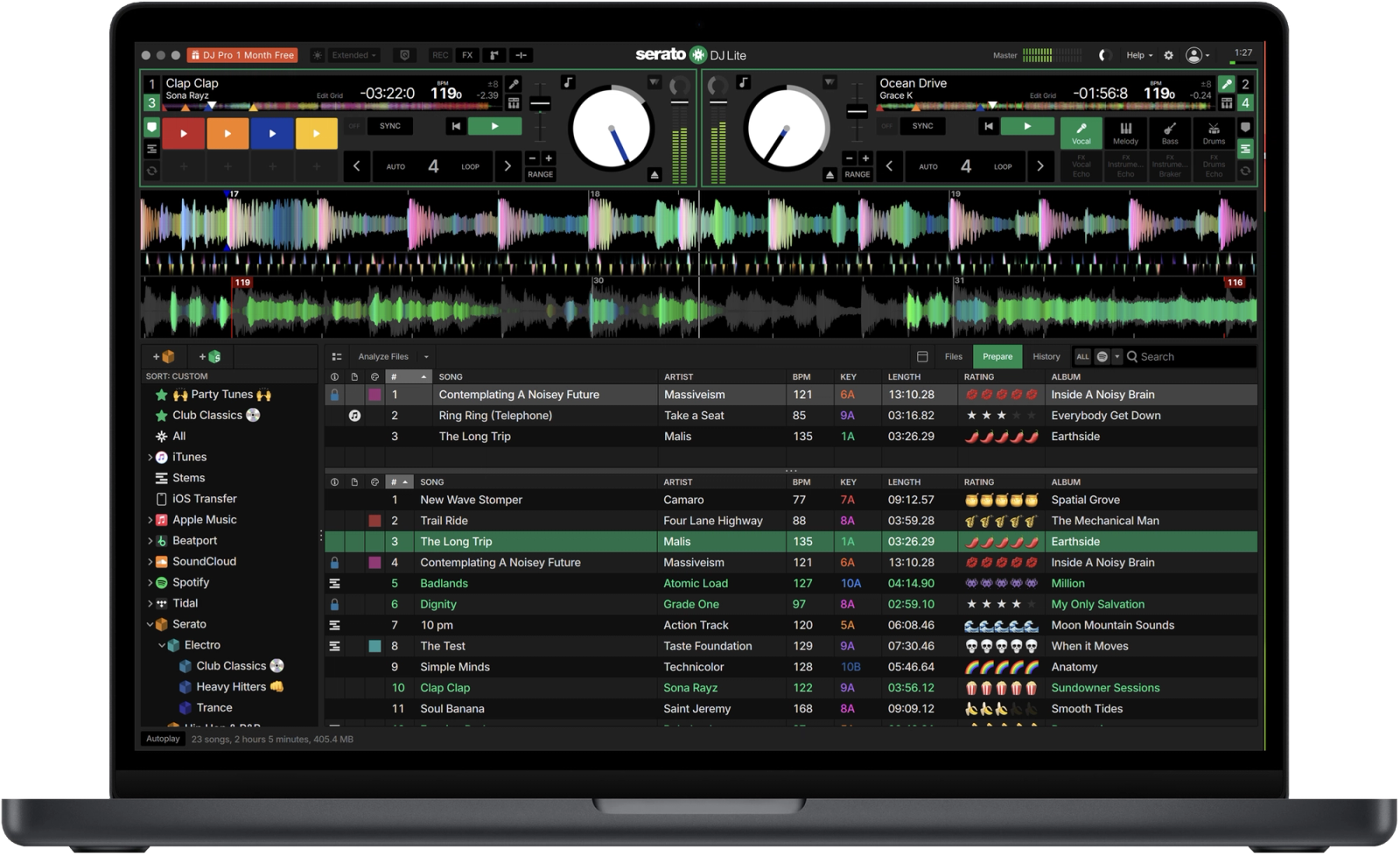Image resolution: width=1400 pixels, height=856 pixels.
Task: Expand the Beatport tree item
Action: 150,541
